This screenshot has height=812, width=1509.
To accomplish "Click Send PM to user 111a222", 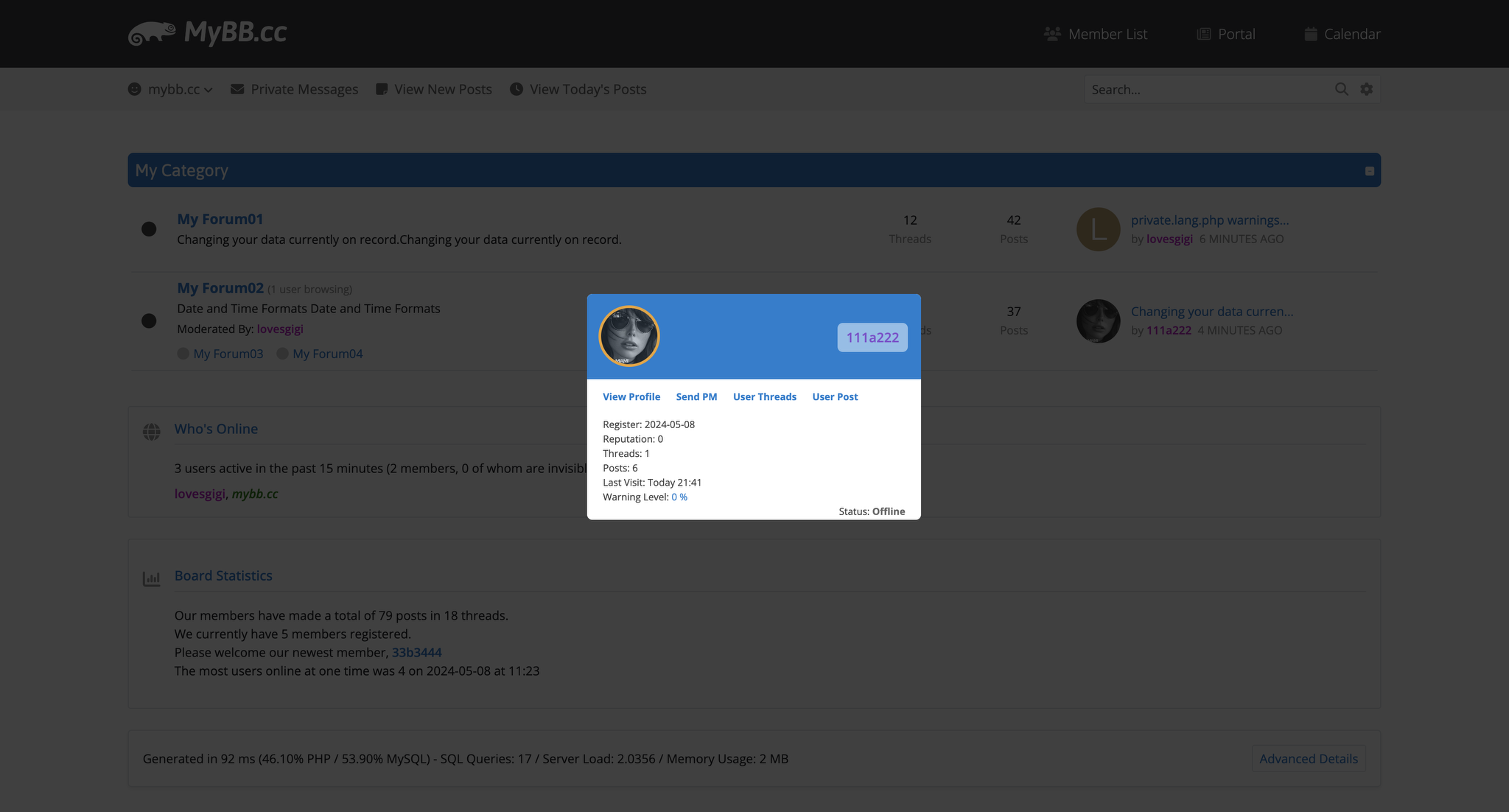I will click(696, 396).
